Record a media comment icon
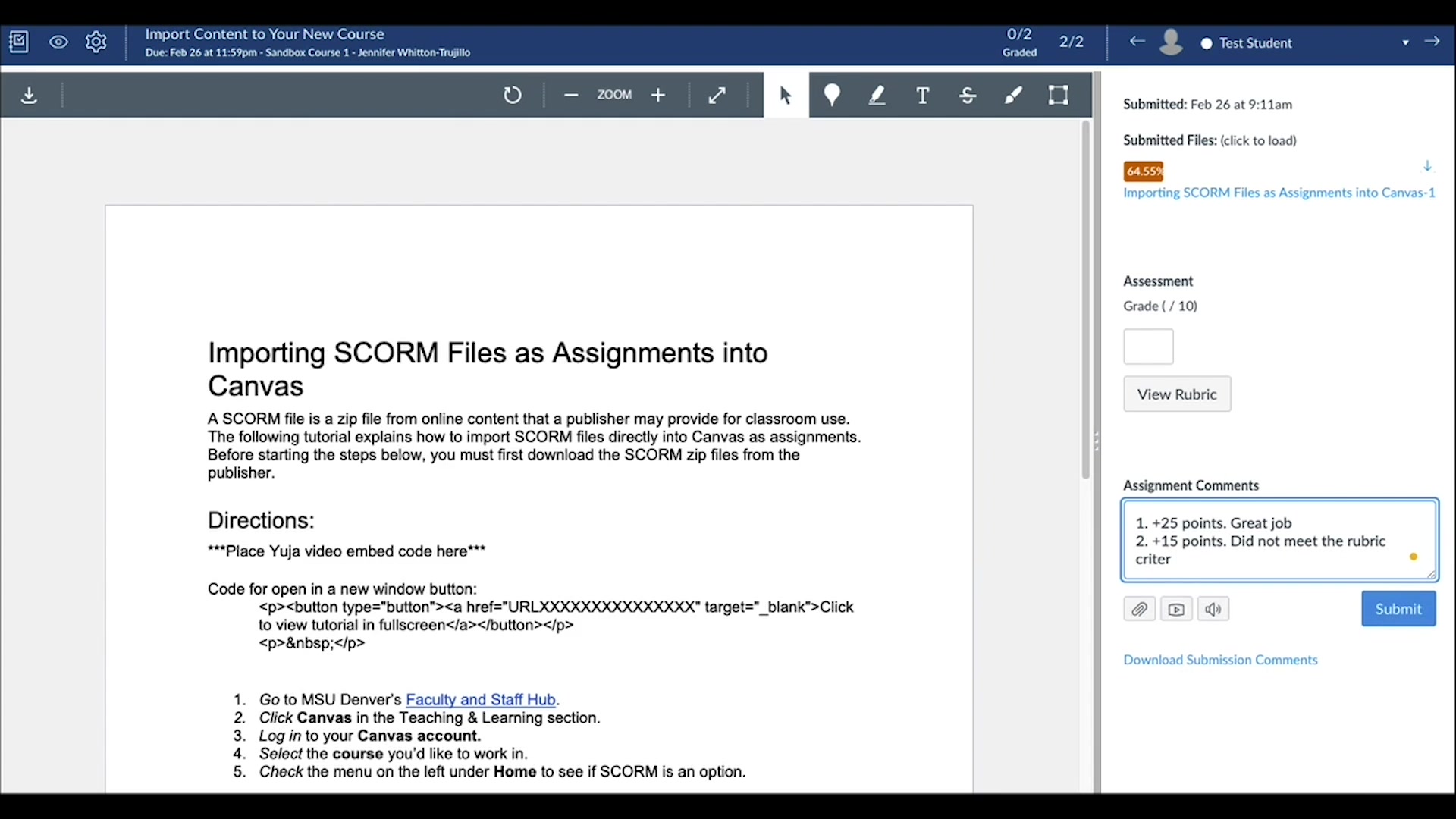 [1176, 609]
